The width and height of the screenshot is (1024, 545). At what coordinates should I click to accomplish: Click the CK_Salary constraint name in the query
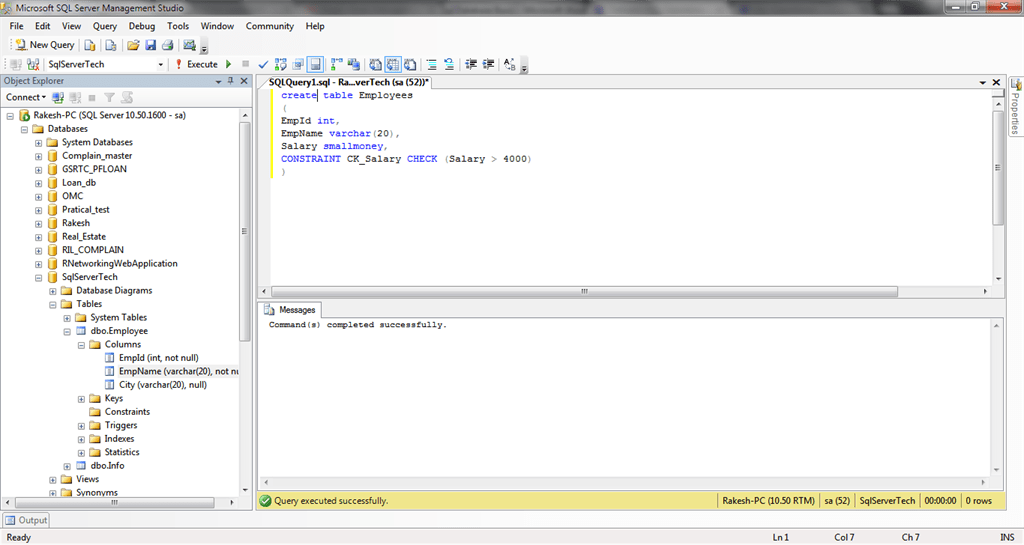[374, 159]
